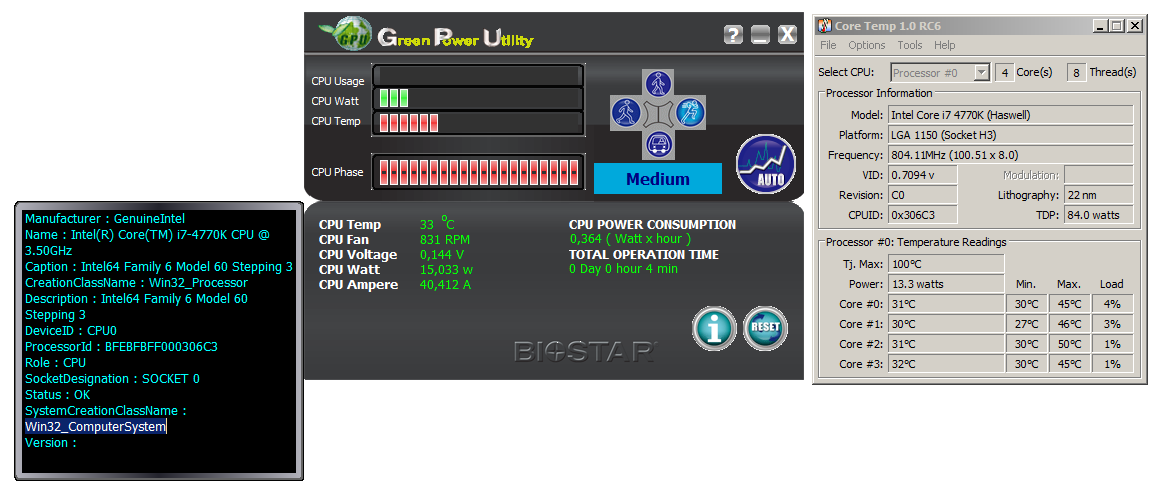The height and width of the screenshot is (504, 1165).
Task: Click the ProcessorId line BFEBFBFF000306C3
Action: coord(121,347)
